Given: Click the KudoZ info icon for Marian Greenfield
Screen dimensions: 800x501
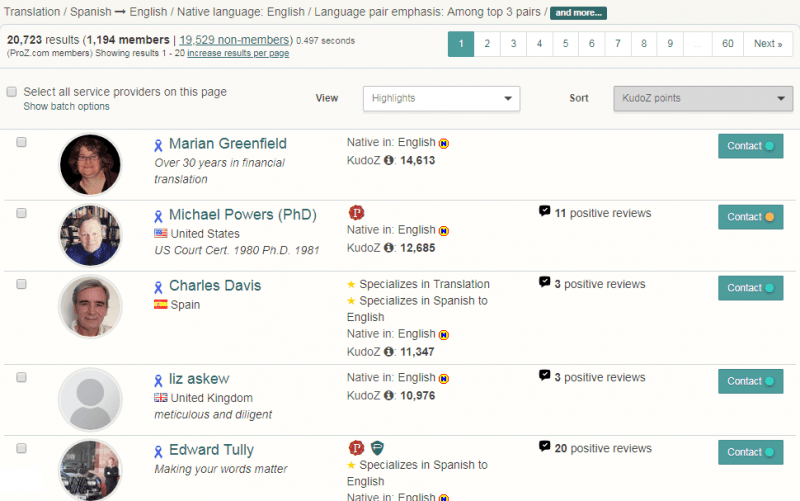Looking at the screenshot, I should coord(389,160).
